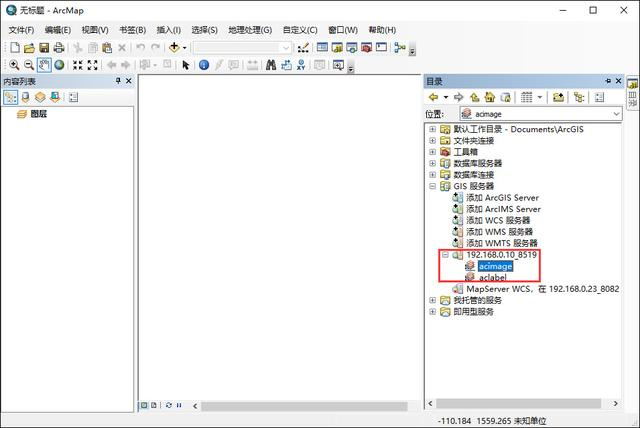Open a map document with the folder icon
The width and height of the screenshot is (640, 428).
[29, 48]
